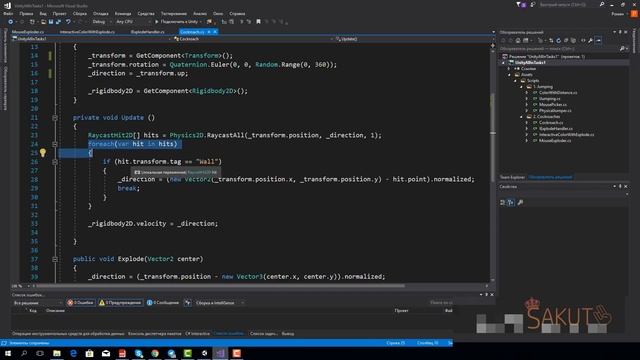The height and width of the screenshot is (360, 640).
Task: Click the Refresh icon in Solution Explorer toolbar
Action: 558,40
